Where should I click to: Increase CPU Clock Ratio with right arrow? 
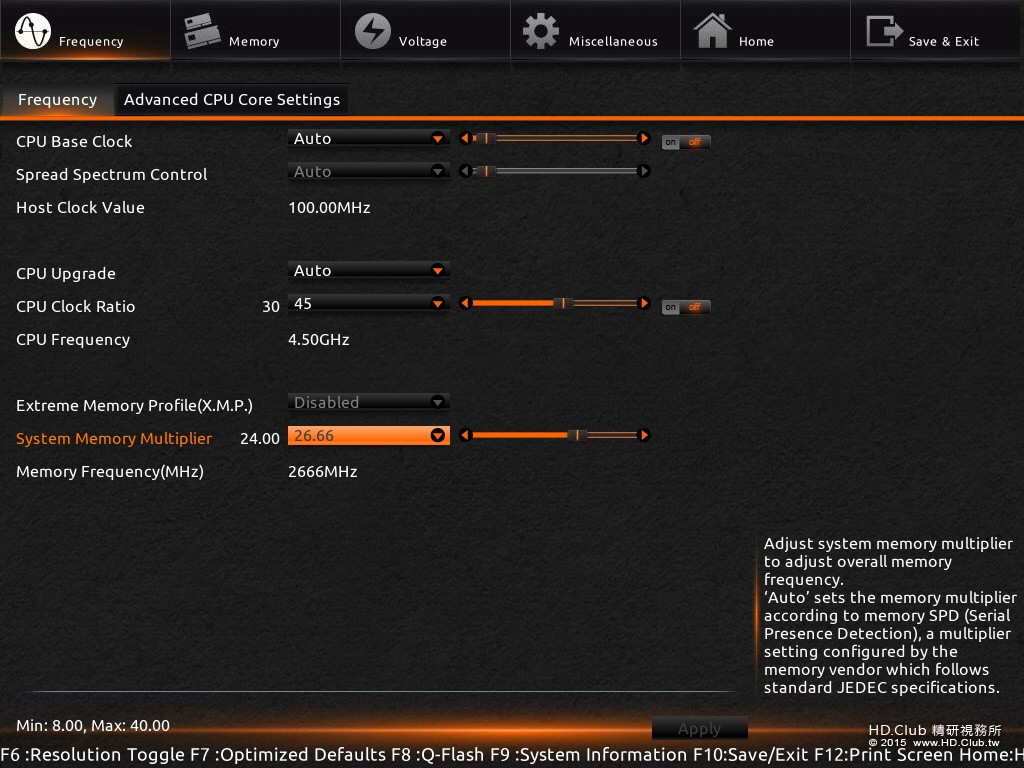644,303
